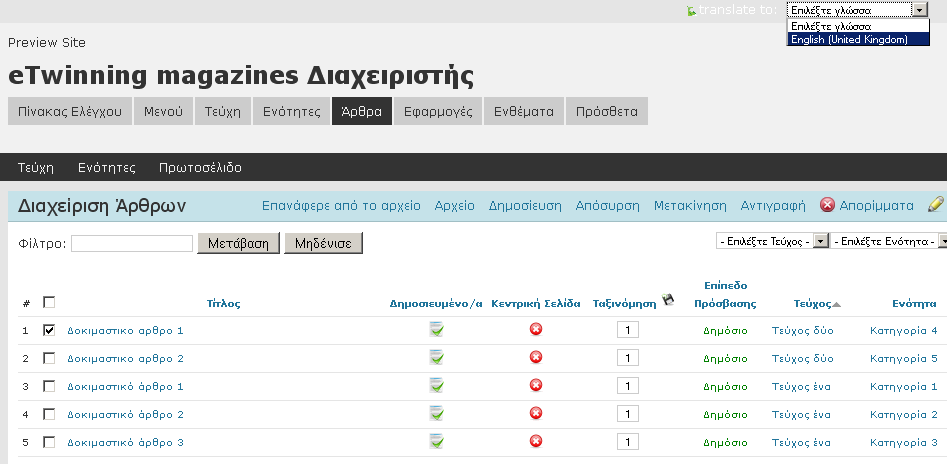The image size is (947, 464).
Task: Click the save order disk icon
Action: click(668, 299)
